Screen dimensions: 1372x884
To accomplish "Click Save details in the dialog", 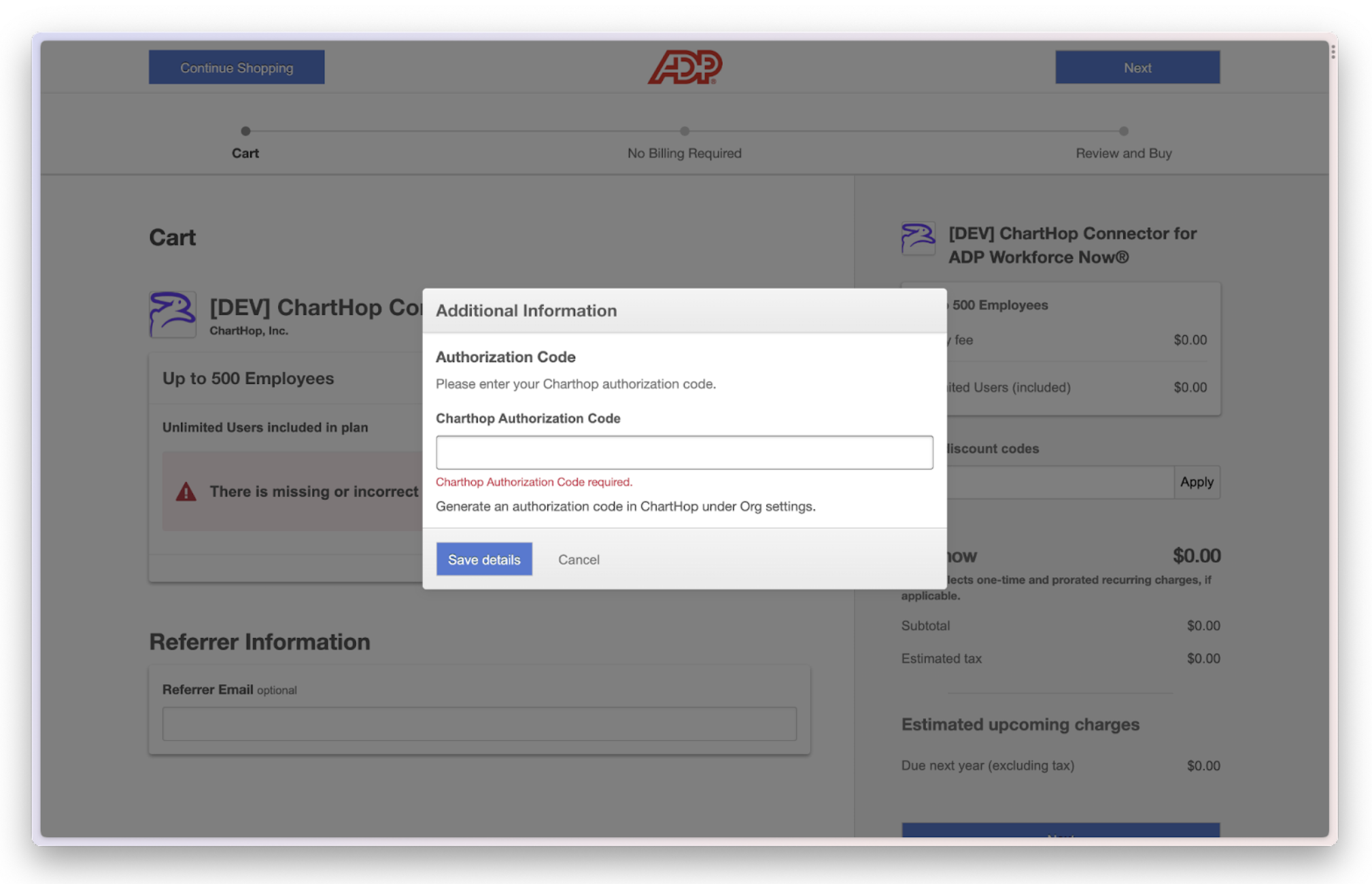I will 483,559.
